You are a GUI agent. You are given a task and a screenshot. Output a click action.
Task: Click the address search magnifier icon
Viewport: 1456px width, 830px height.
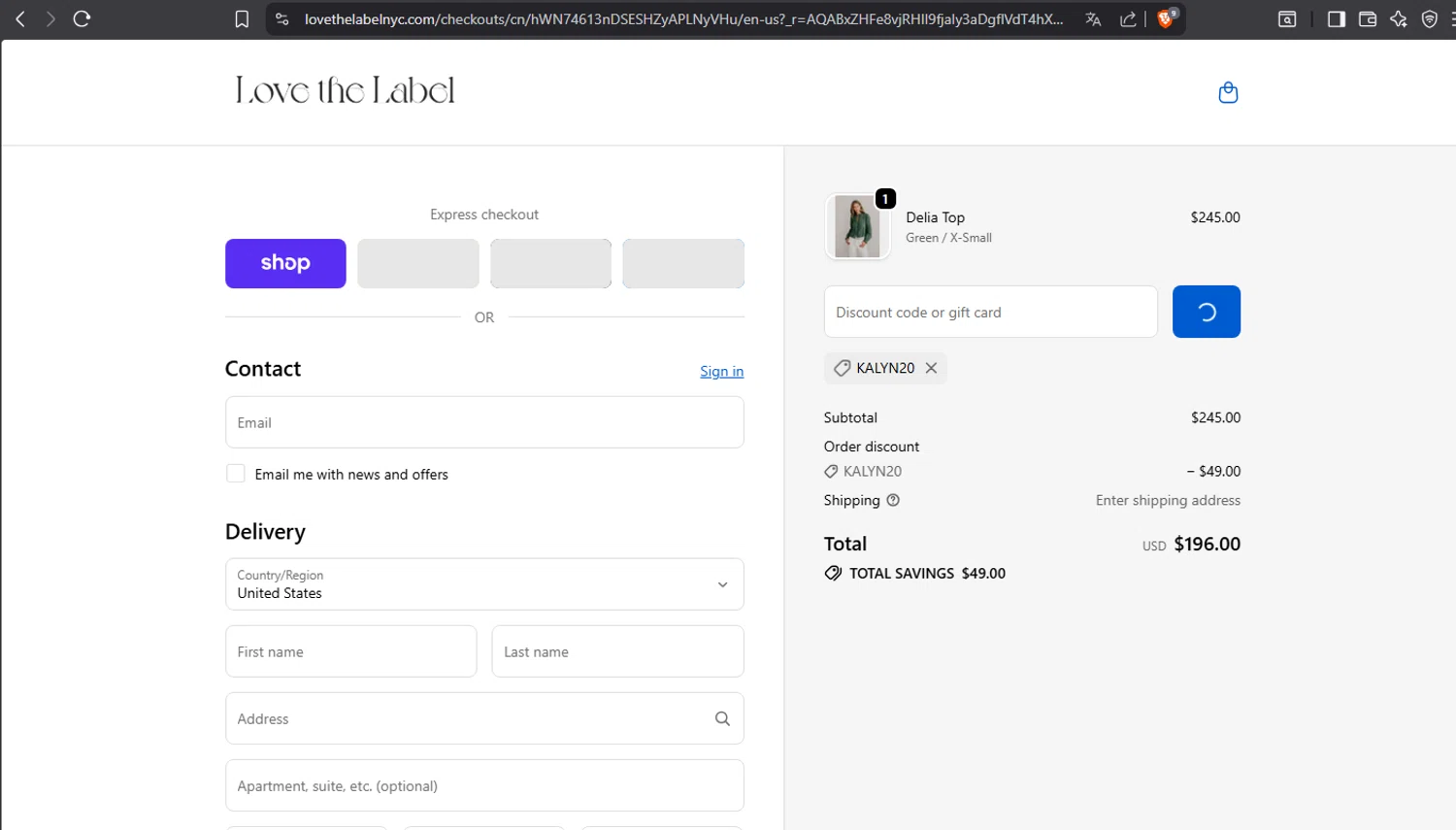(x=722, y=718)
